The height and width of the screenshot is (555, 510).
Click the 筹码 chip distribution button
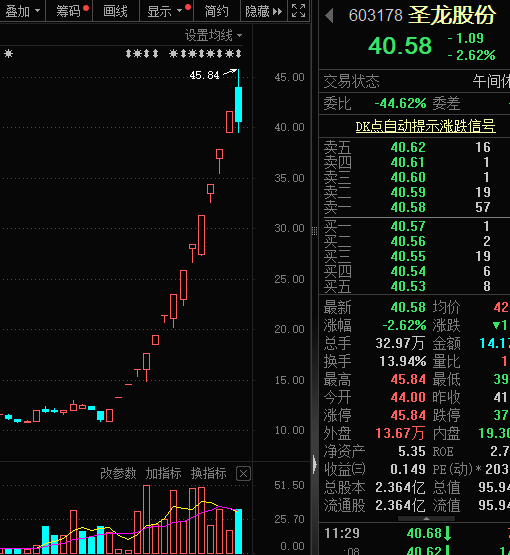click(x=69, y=11)
